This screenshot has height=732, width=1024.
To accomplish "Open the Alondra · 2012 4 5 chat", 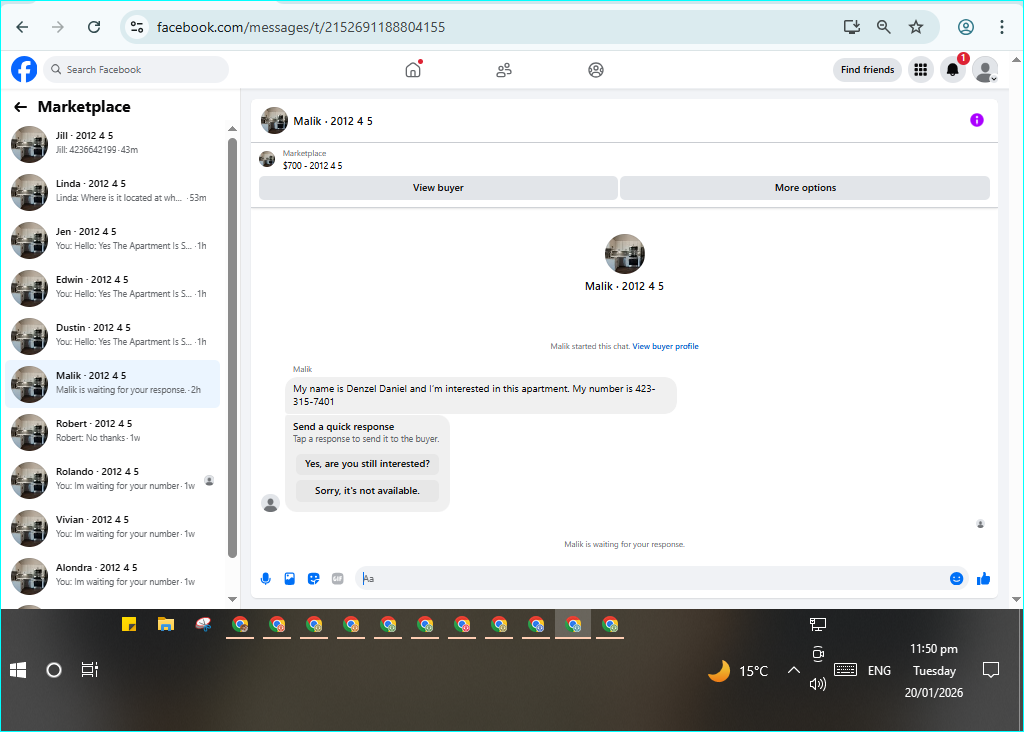I will [112, 575].
